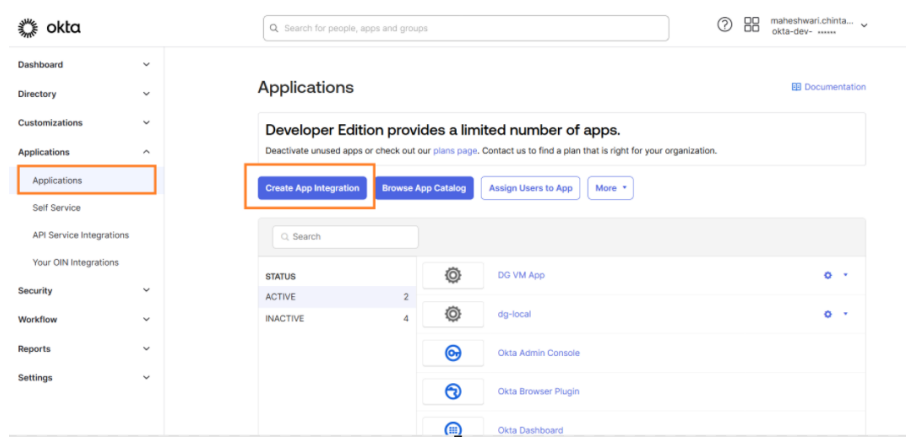The height and width of the screenshot is (439, 915).
Task: Expand the Directory sidebar section
Action: (x=146, y=94)
